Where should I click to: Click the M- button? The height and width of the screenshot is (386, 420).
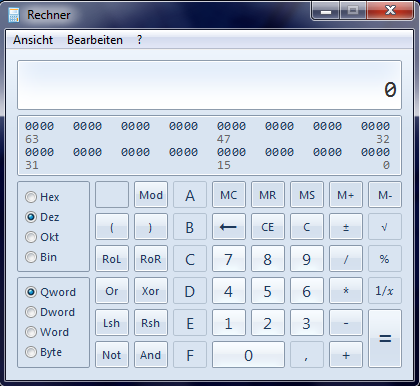point(385,195)
